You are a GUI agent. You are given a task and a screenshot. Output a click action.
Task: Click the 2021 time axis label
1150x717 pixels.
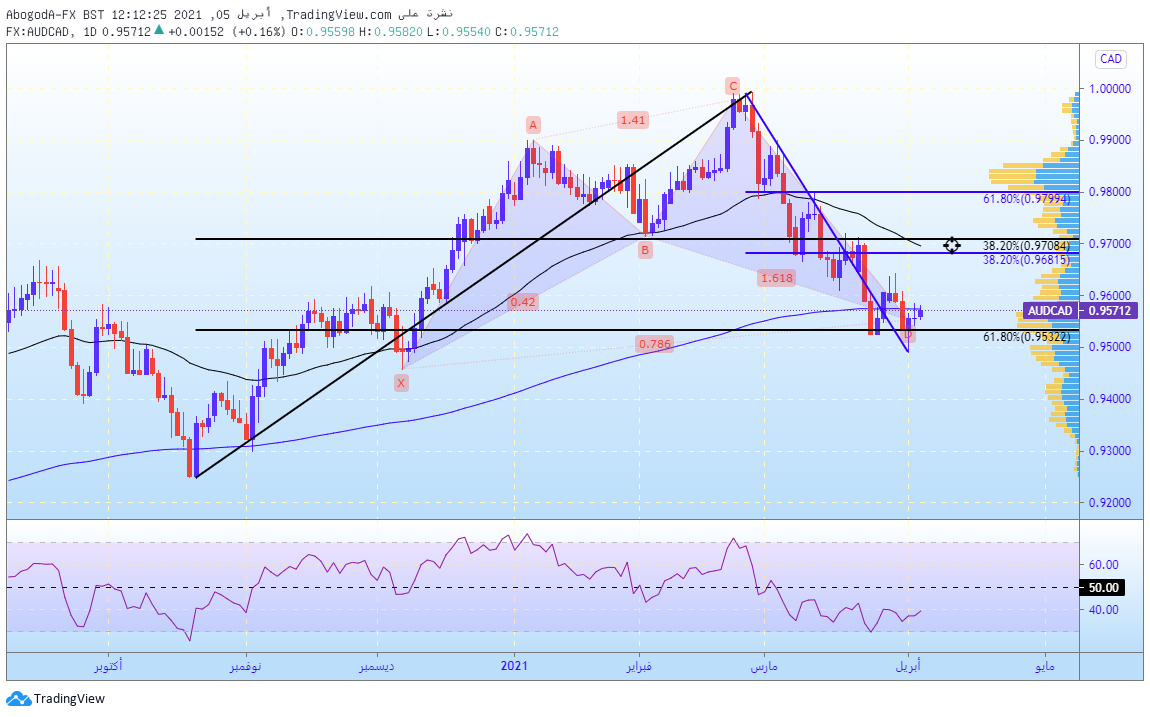(514, 666)
